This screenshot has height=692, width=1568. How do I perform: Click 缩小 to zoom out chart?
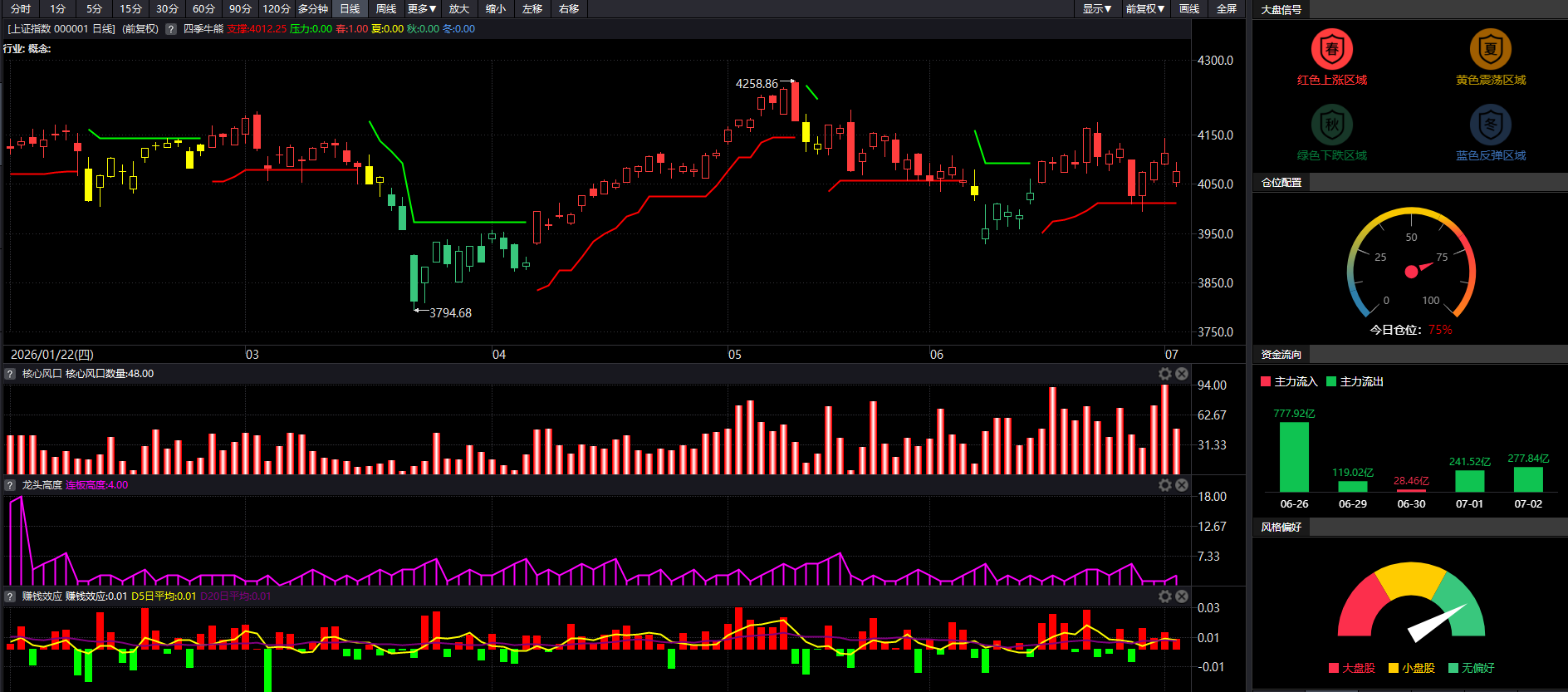tap(496, 9)
